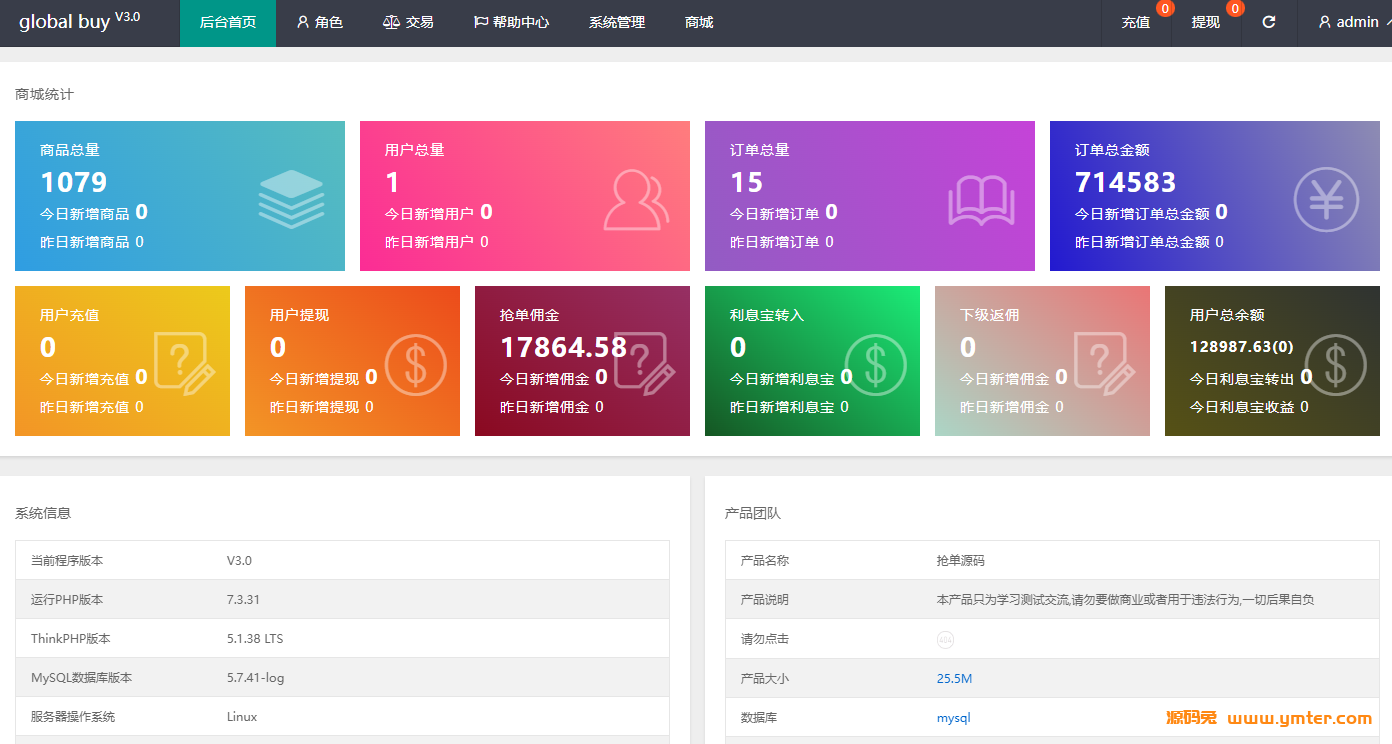The width and height of the screenshot is (1392, 744).
Task: Click the 系统信息 section heading
Action: pyautogui.click(x=43, y=513)
